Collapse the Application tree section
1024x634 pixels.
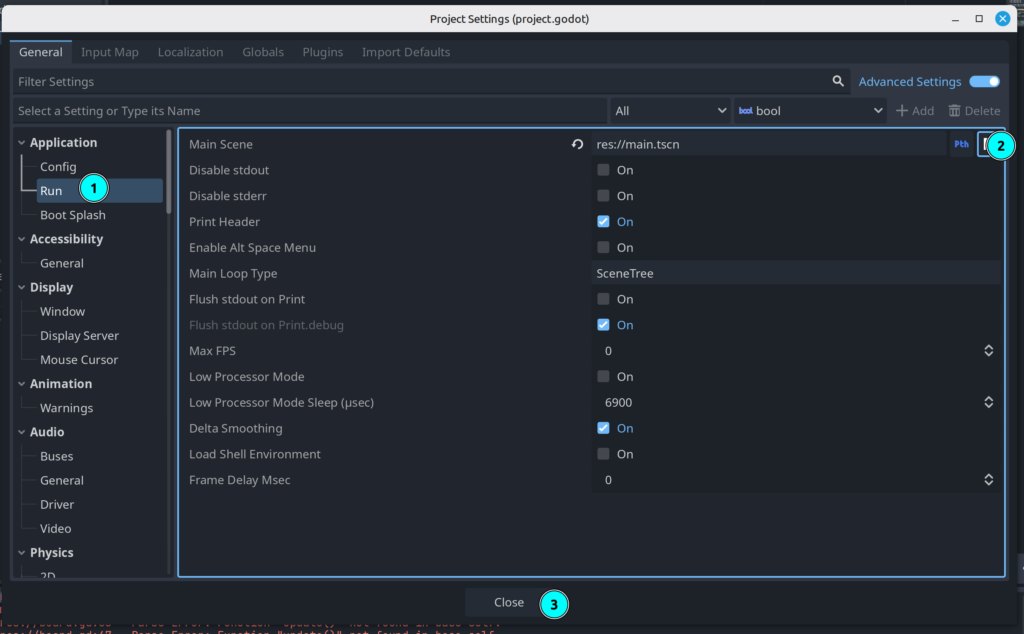pyautogui.click(x=22, y=143)
